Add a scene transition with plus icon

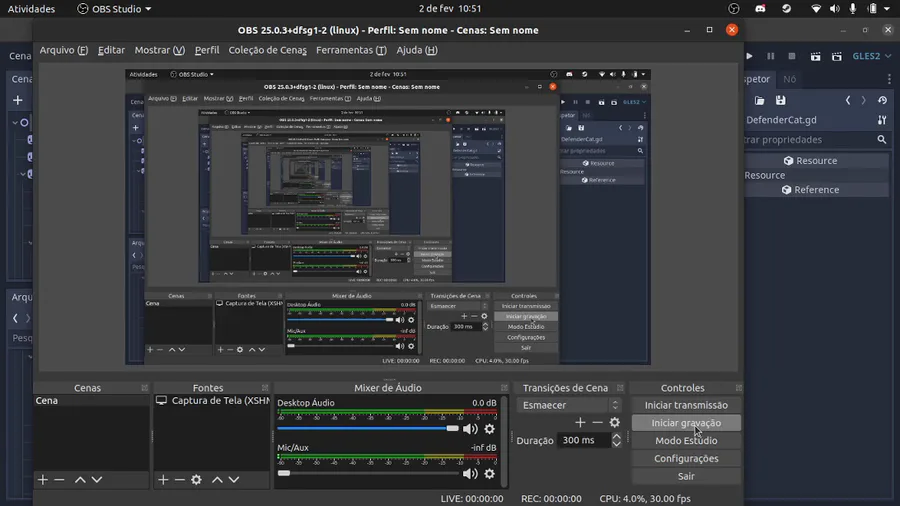coord(580,422)
